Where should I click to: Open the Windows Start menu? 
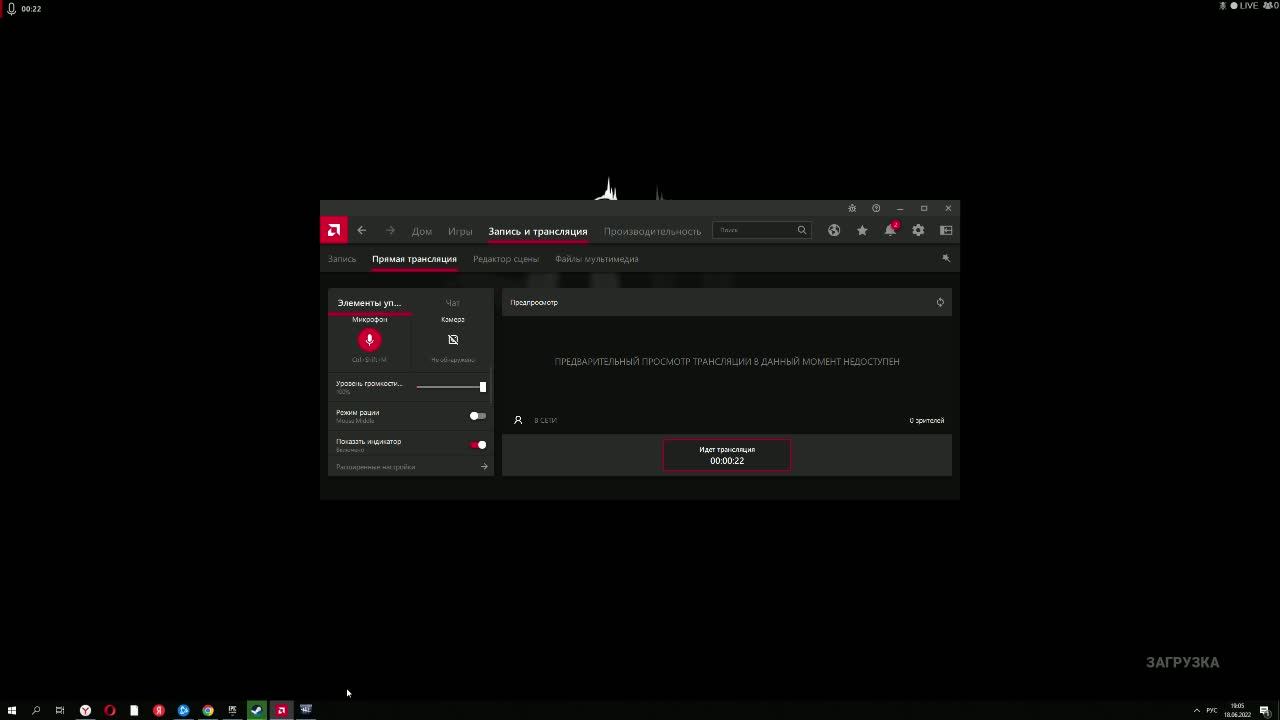[x=12, y=710]
